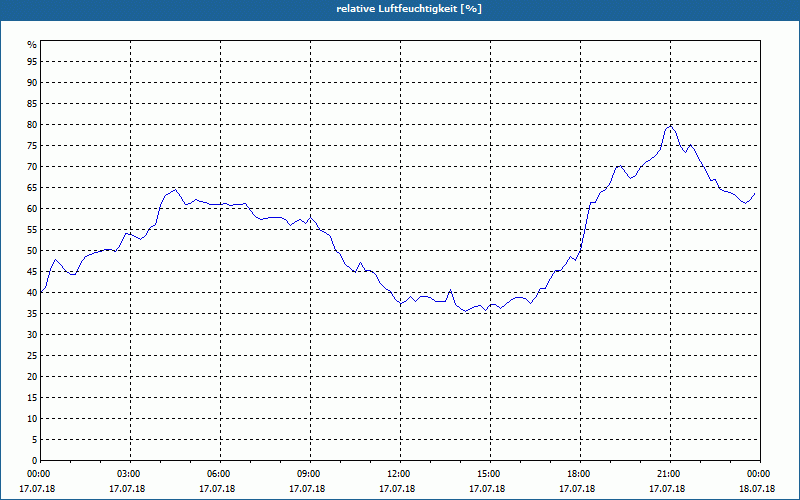Select the '21:00' time axis label
Screen dimensions: 800x500
[x=668, y=474]
